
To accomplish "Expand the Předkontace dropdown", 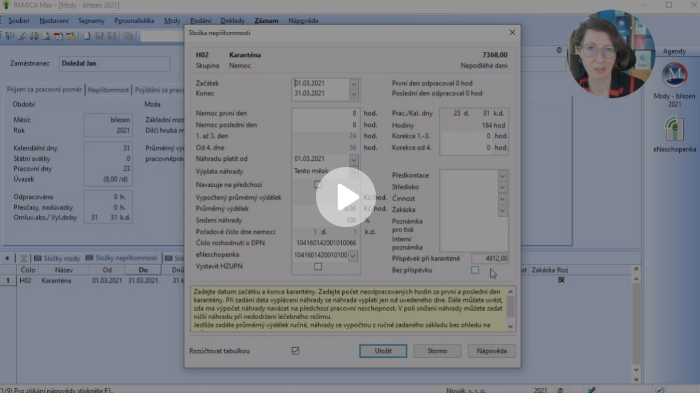I will 503,176.
